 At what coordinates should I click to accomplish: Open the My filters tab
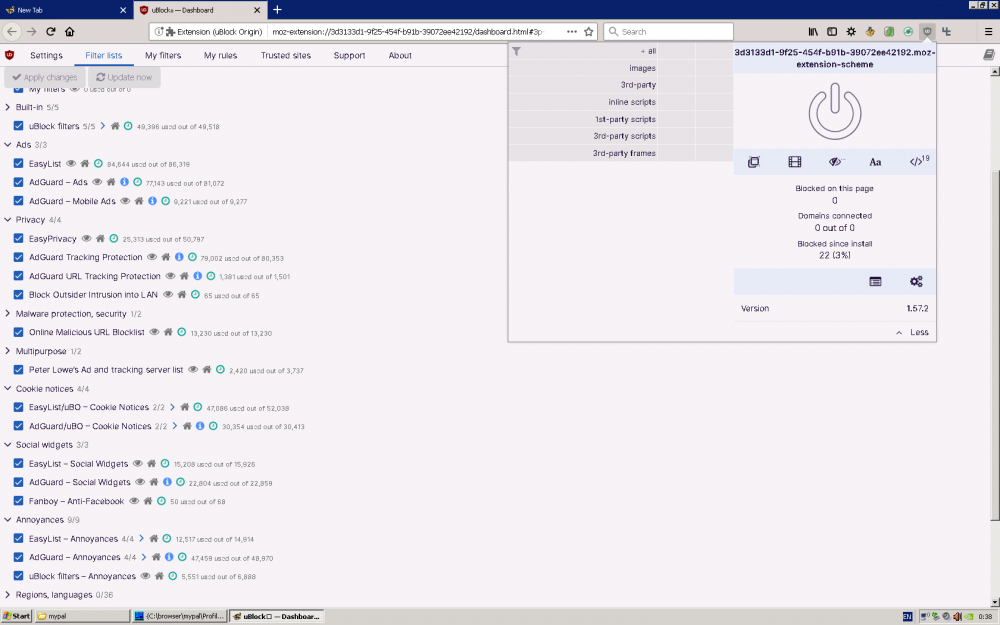(x=162, y=56)
